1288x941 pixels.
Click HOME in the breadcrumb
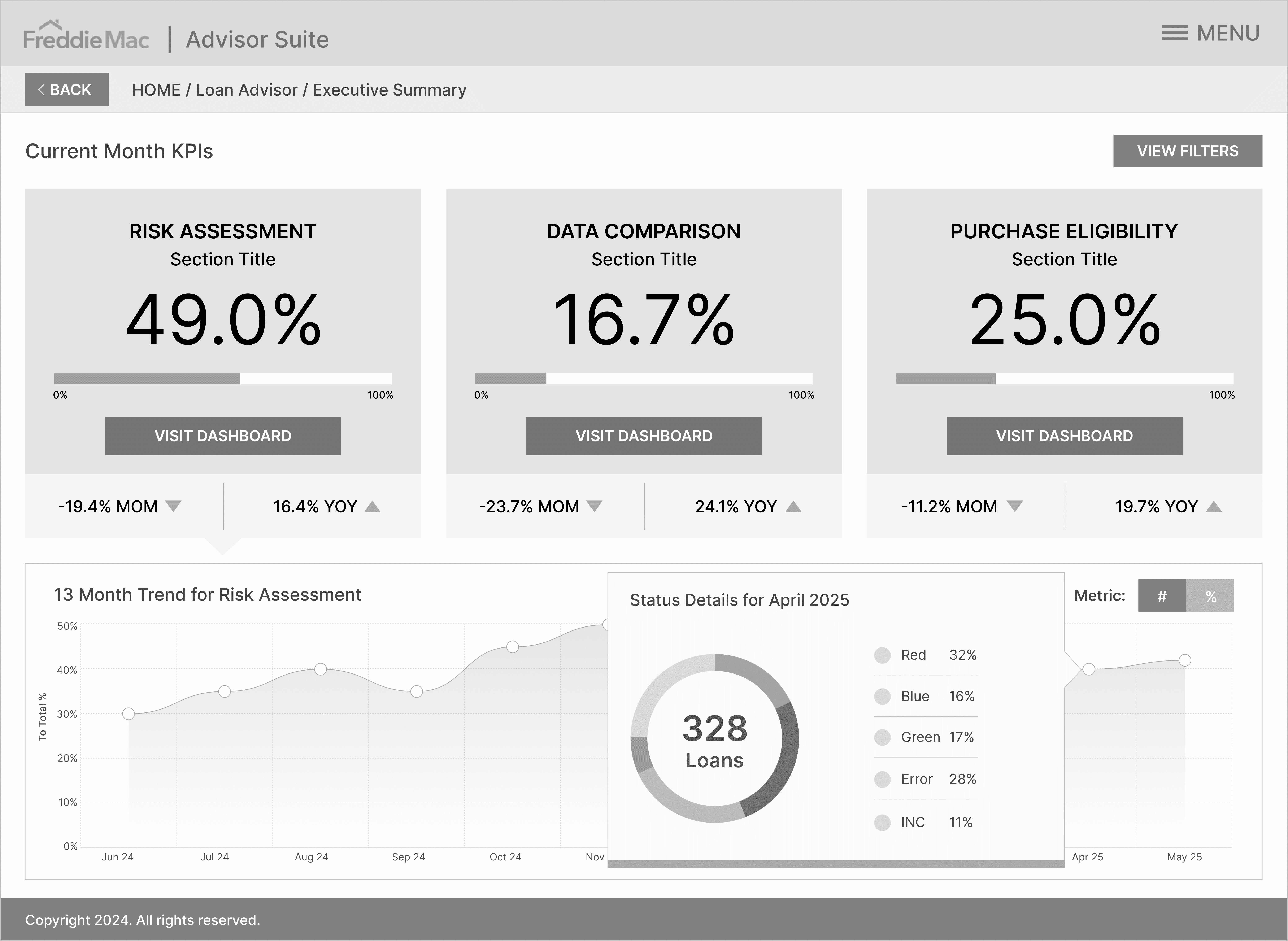pyautogui.click(x=156, y=90)
